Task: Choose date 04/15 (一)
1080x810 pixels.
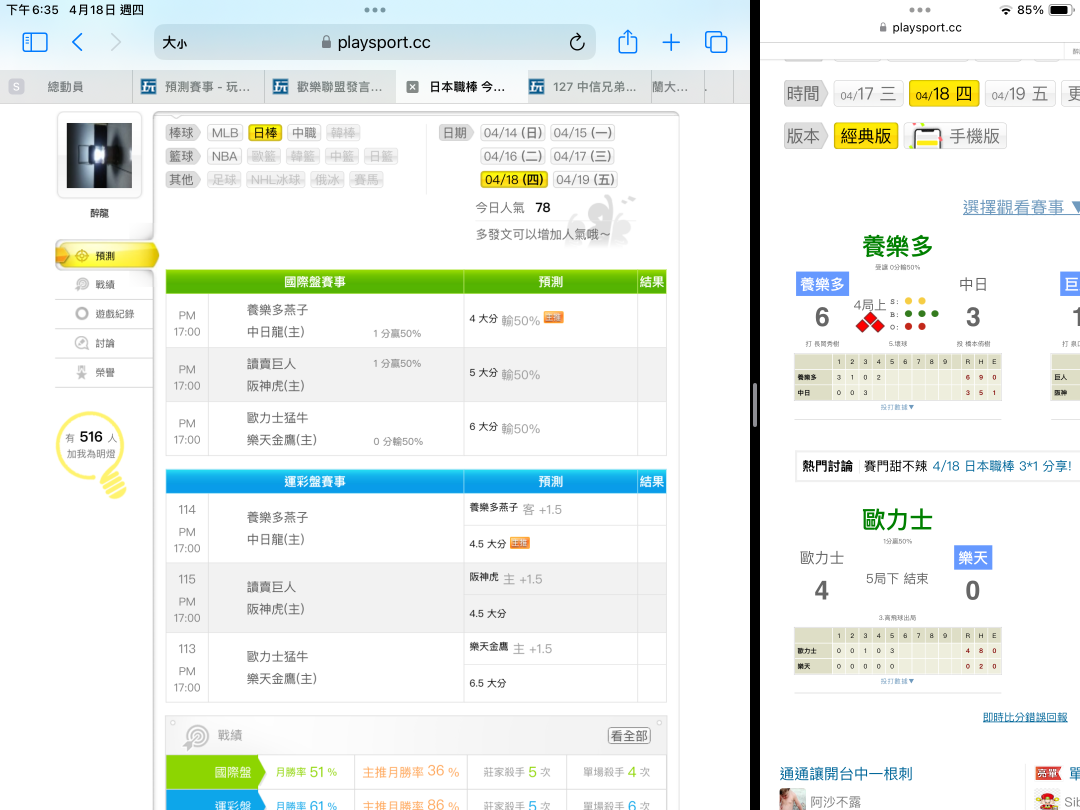Action: pyautogui.click(x=583, y=133)
